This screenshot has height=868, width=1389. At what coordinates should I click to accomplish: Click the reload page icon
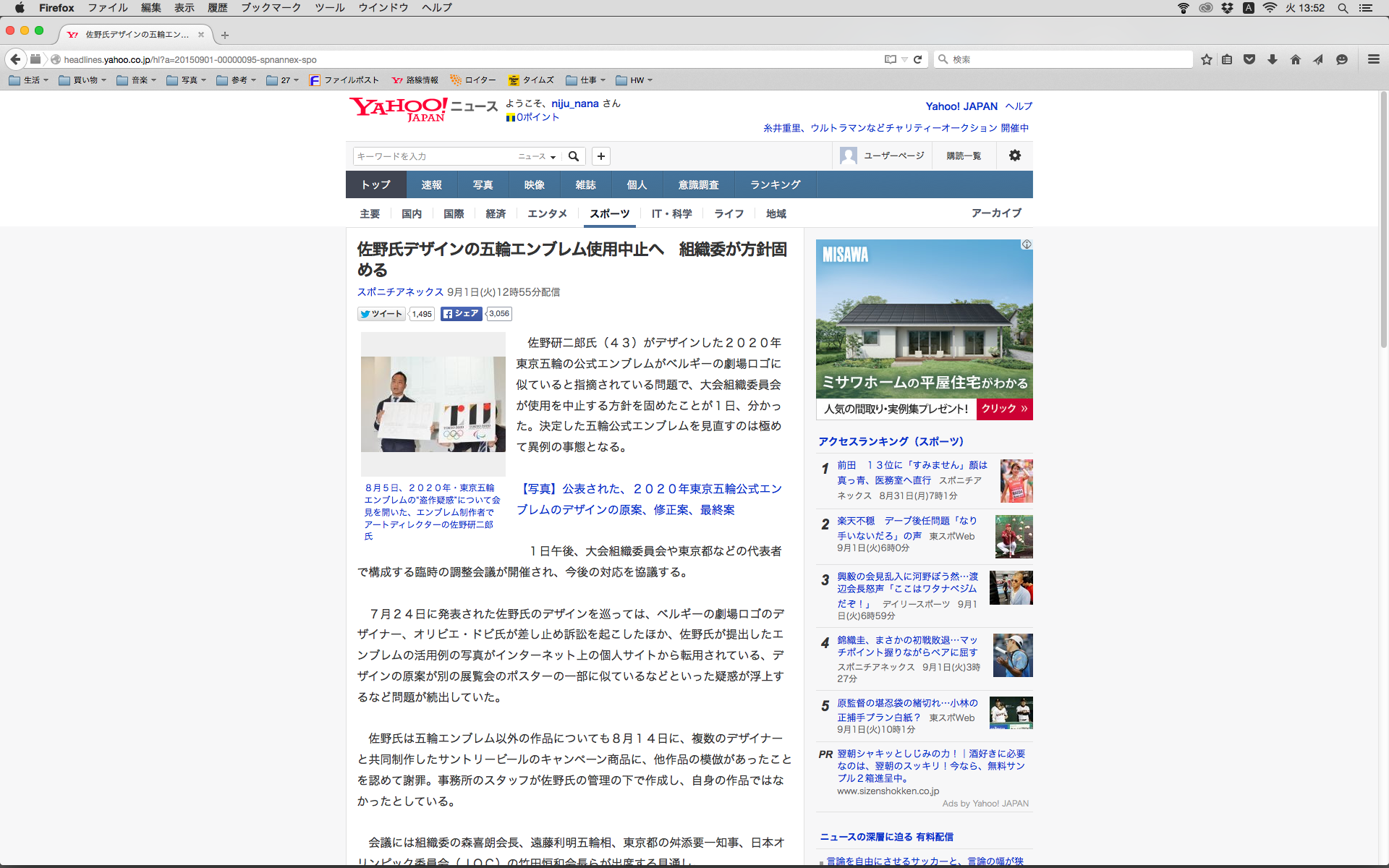917,59
